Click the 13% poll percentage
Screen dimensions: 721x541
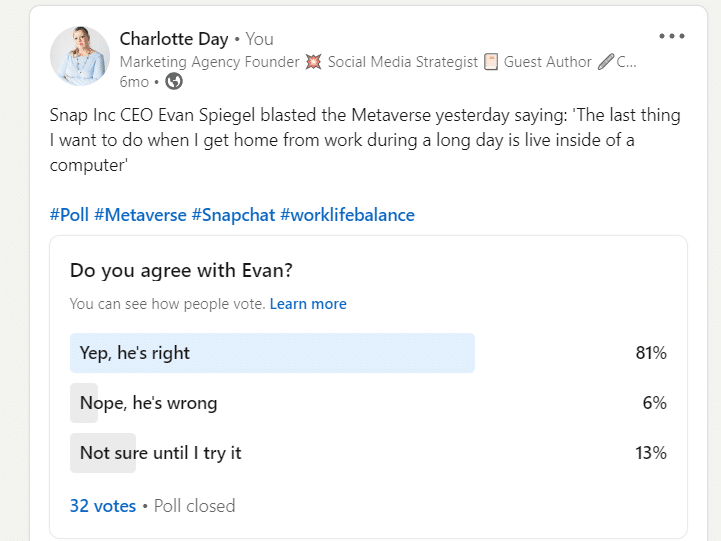(650, 453)
